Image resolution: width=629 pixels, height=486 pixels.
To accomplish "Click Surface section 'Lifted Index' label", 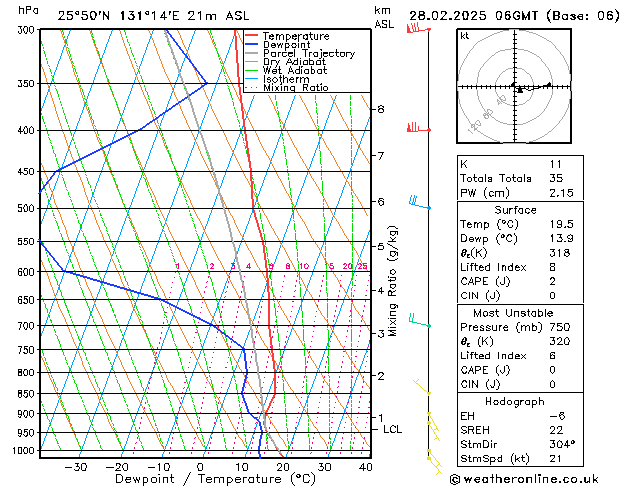I will pos(493,267).
